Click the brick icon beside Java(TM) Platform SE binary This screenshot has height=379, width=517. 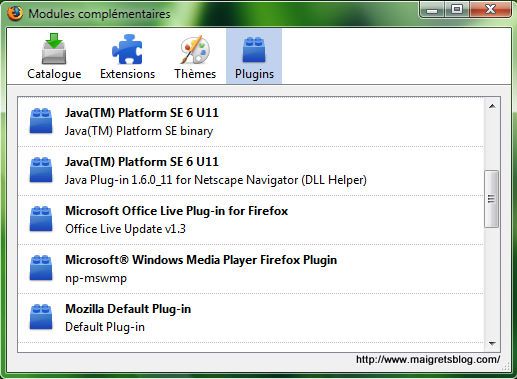(x=41, y=121)
